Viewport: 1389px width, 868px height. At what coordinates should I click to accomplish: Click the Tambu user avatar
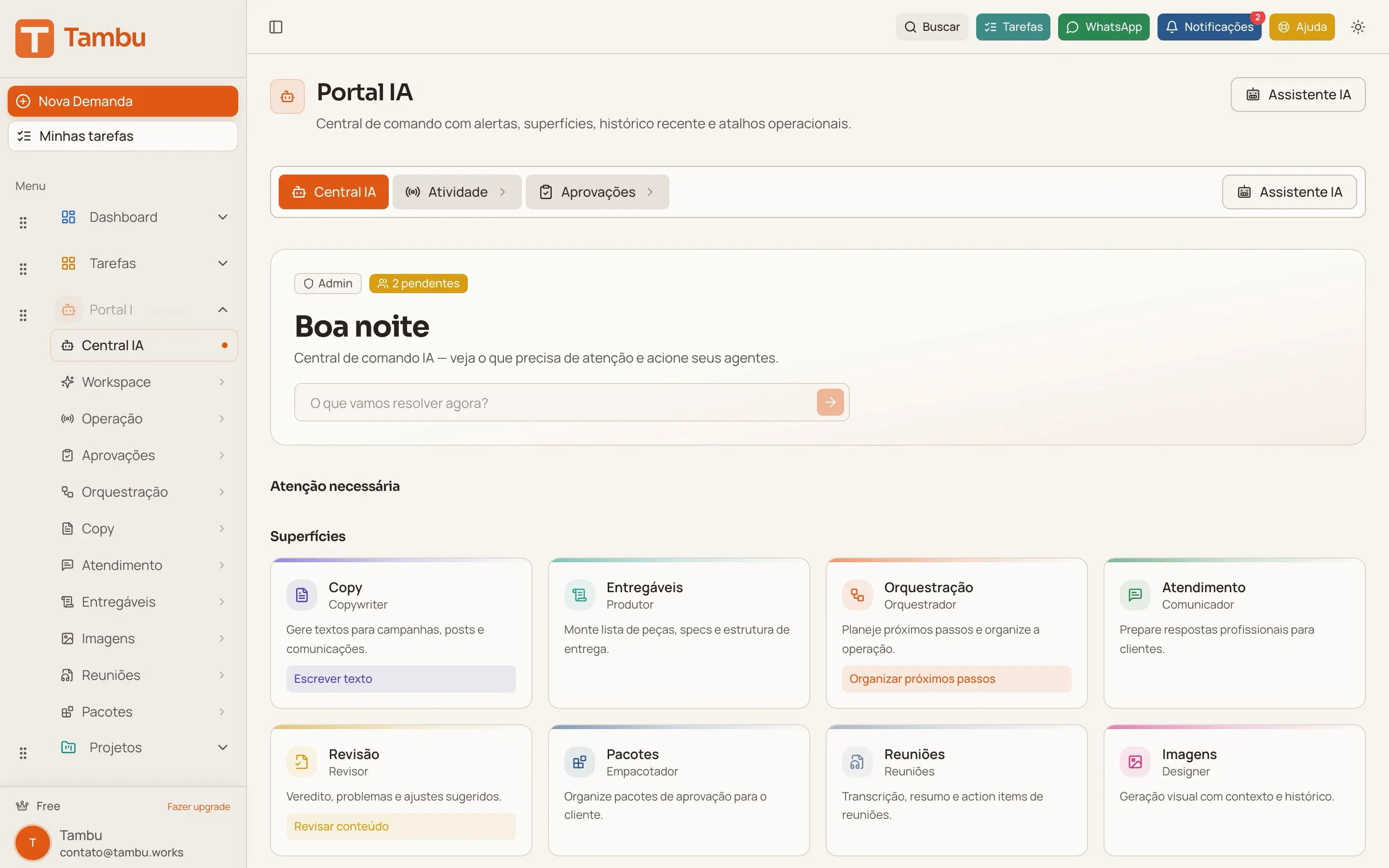[x=33, y=842]
